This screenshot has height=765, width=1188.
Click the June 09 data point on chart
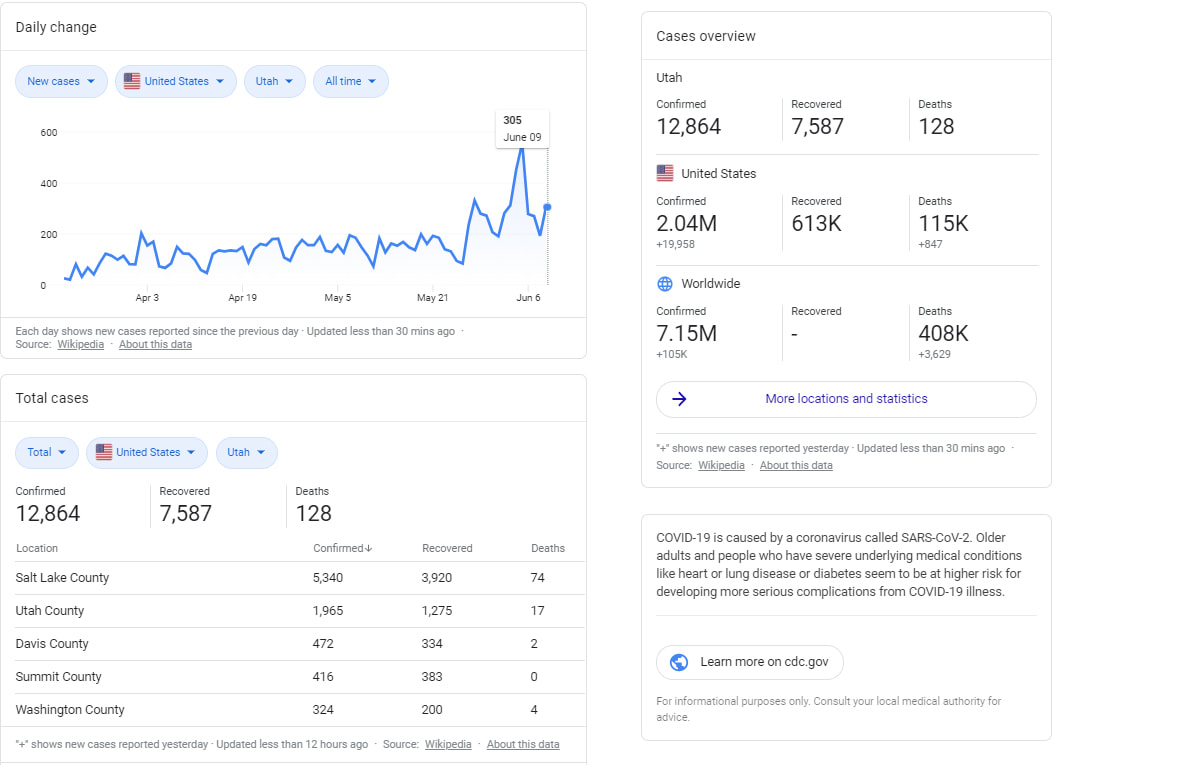[547, 207]
